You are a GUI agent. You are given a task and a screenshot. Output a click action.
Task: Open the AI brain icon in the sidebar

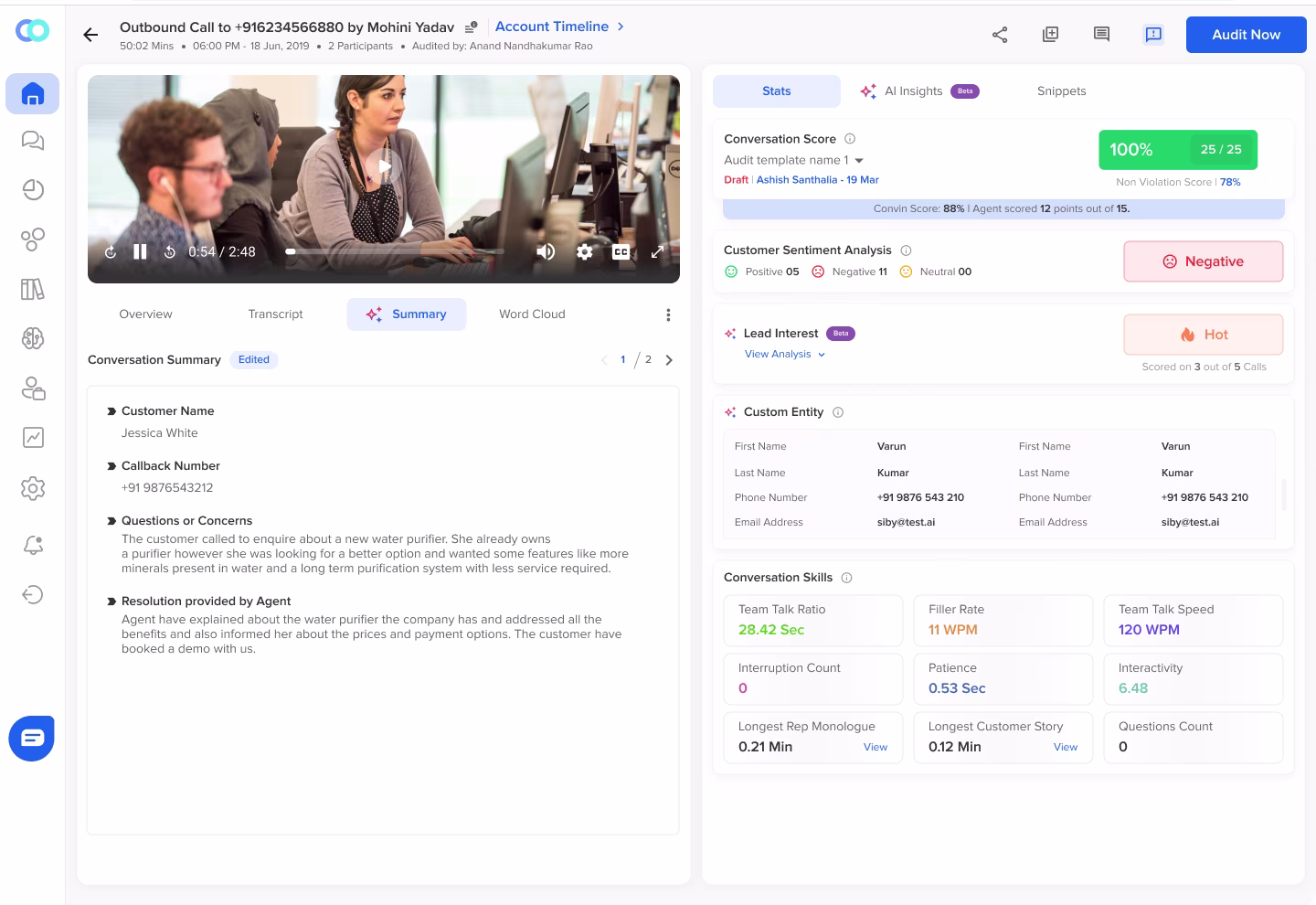(32, 338)
